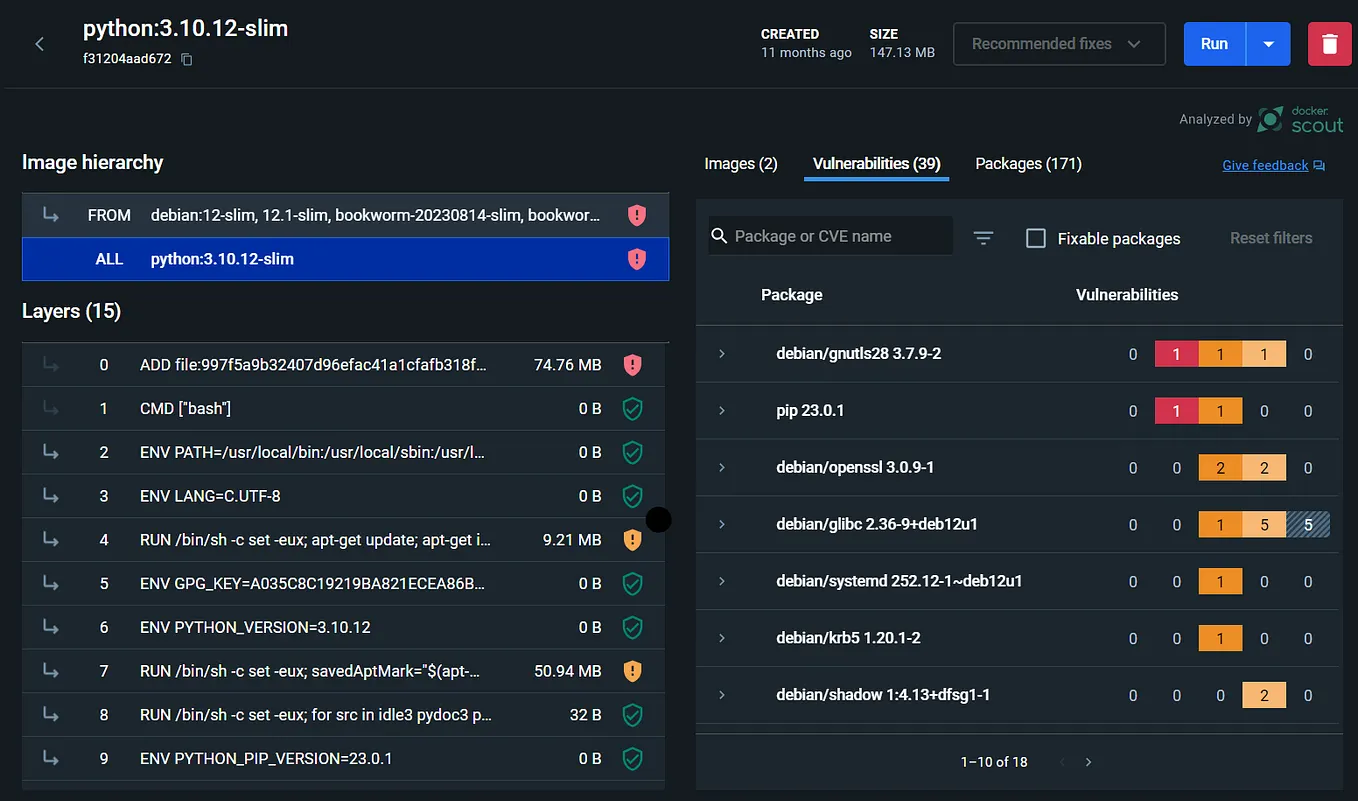Click the red shield on layer 0
Image resolution: width=1358 pixels, height=801 pixels.
pyautogui.click(x=632, y=364)
